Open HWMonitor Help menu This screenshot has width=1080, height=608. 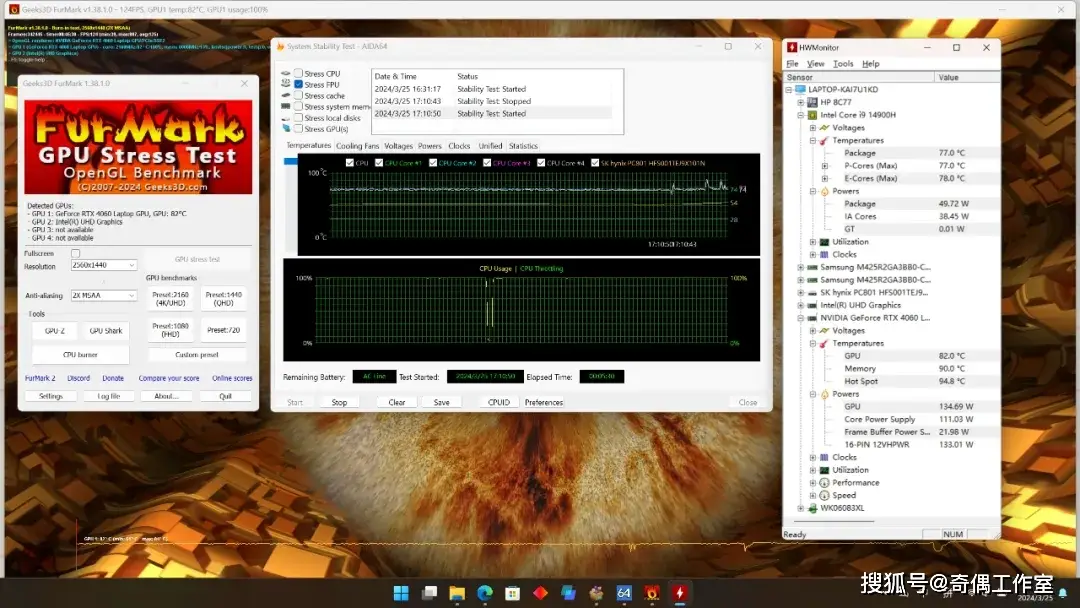coord(871,63)
